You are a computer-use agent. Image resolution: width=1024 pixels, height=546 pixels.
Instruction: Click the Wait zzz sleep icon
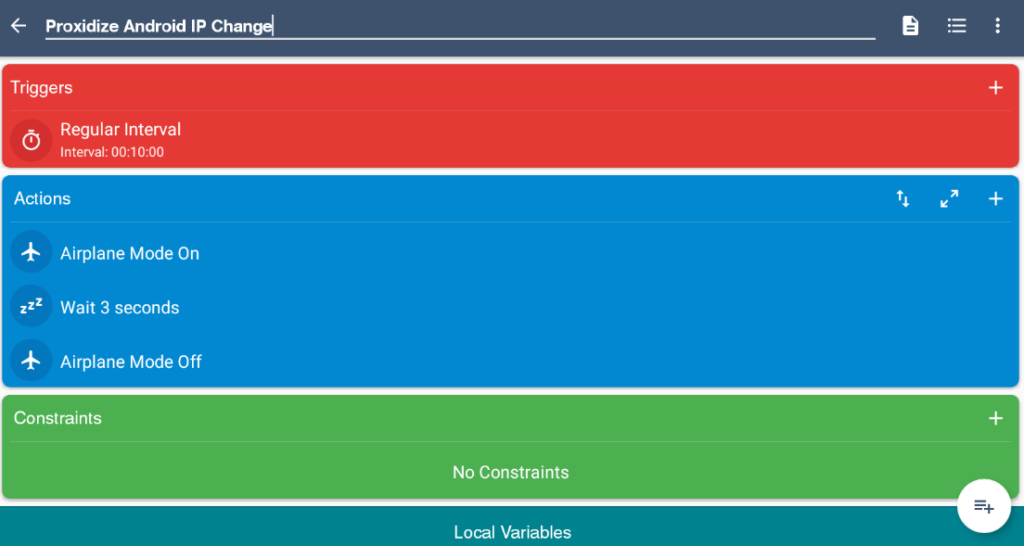(31, 306)
